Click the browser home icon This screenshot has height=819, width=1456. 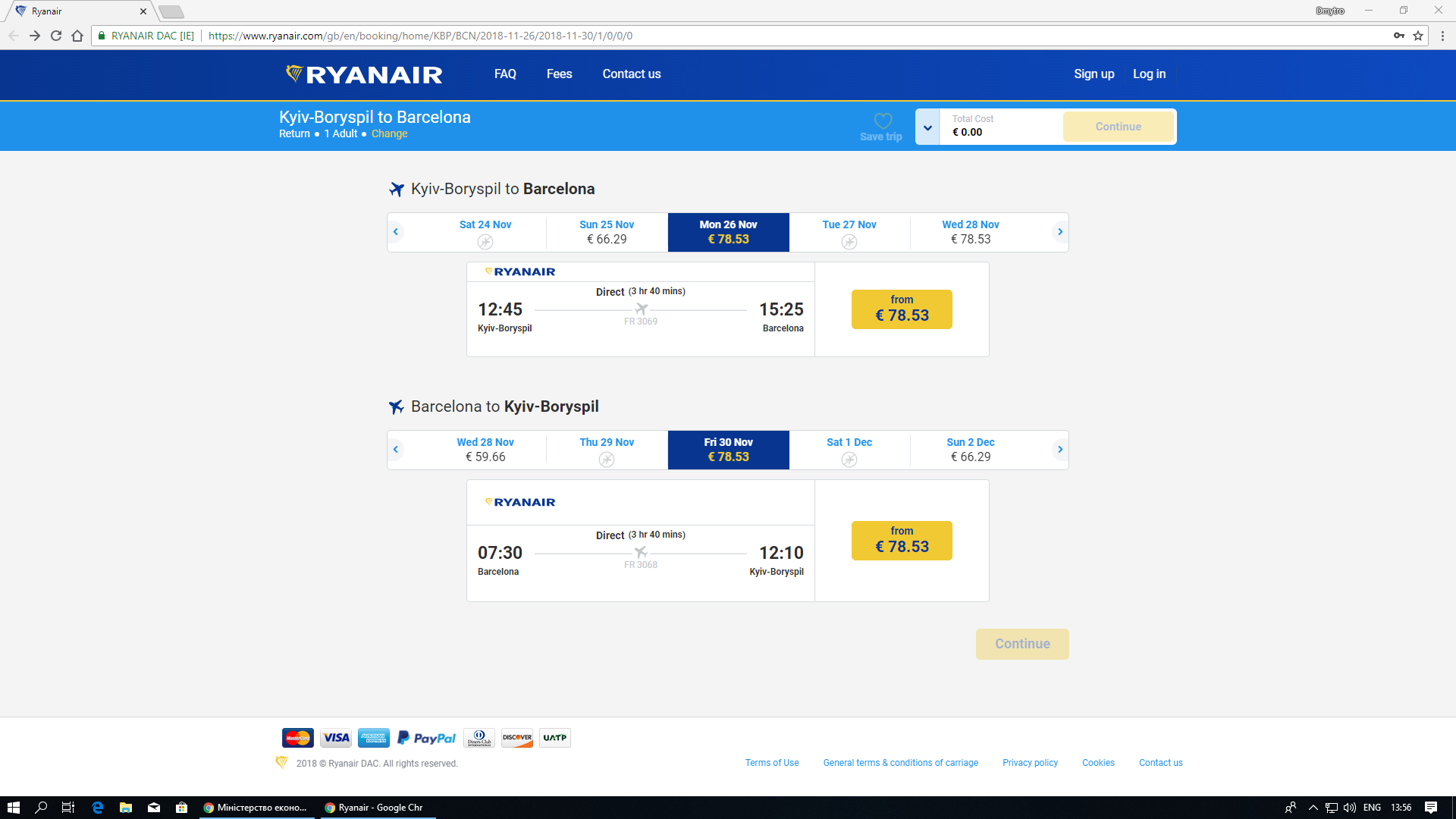pyautogui.click(x=77, y=36)
